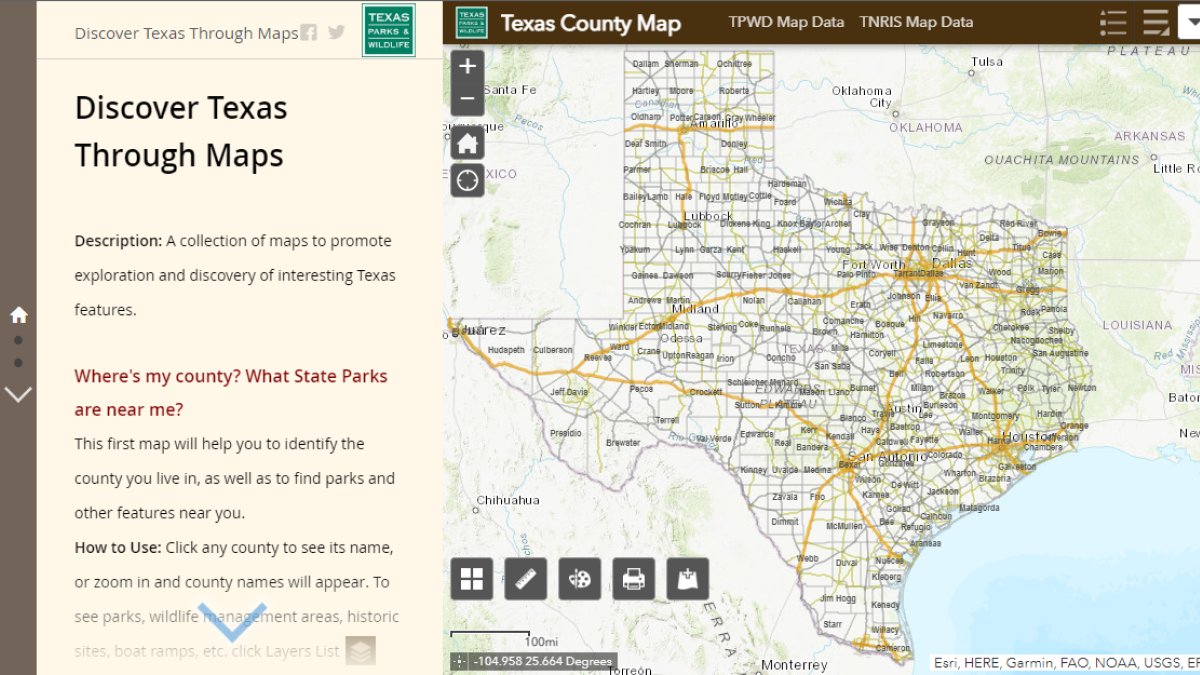Viewport: 1200px width, 675px height.
Task: Select the TNRIS Map Data menu item
Action: pos(916,21)
